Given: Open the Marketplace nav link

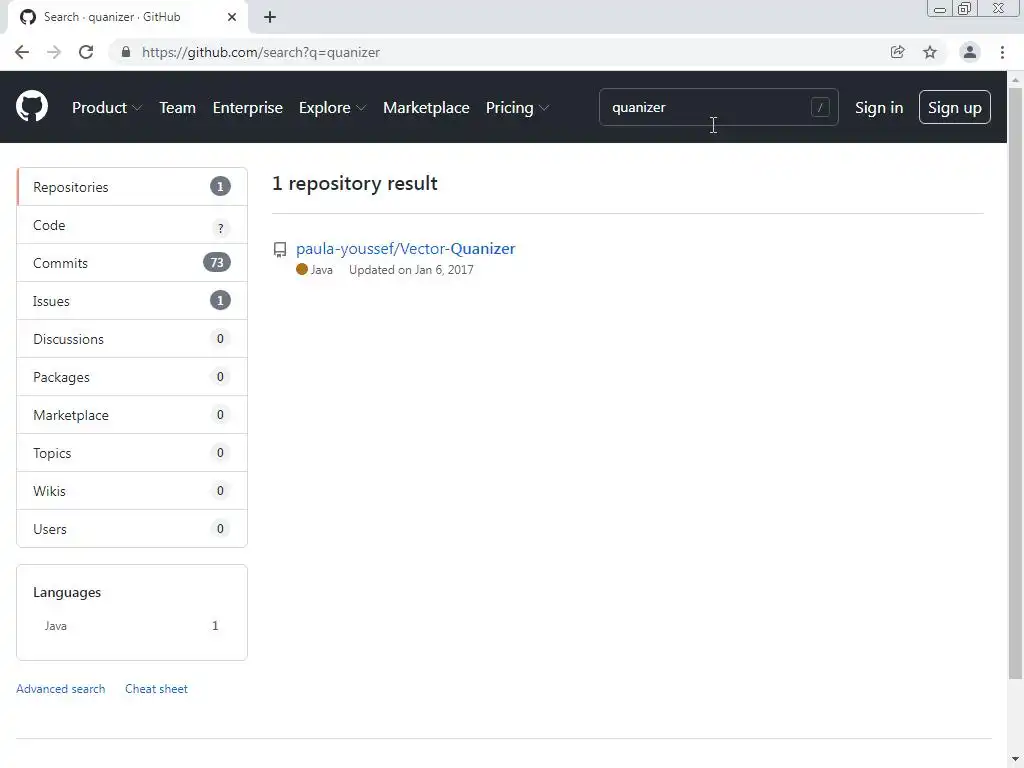Looking at the screenshot, I should click(426, 108).
